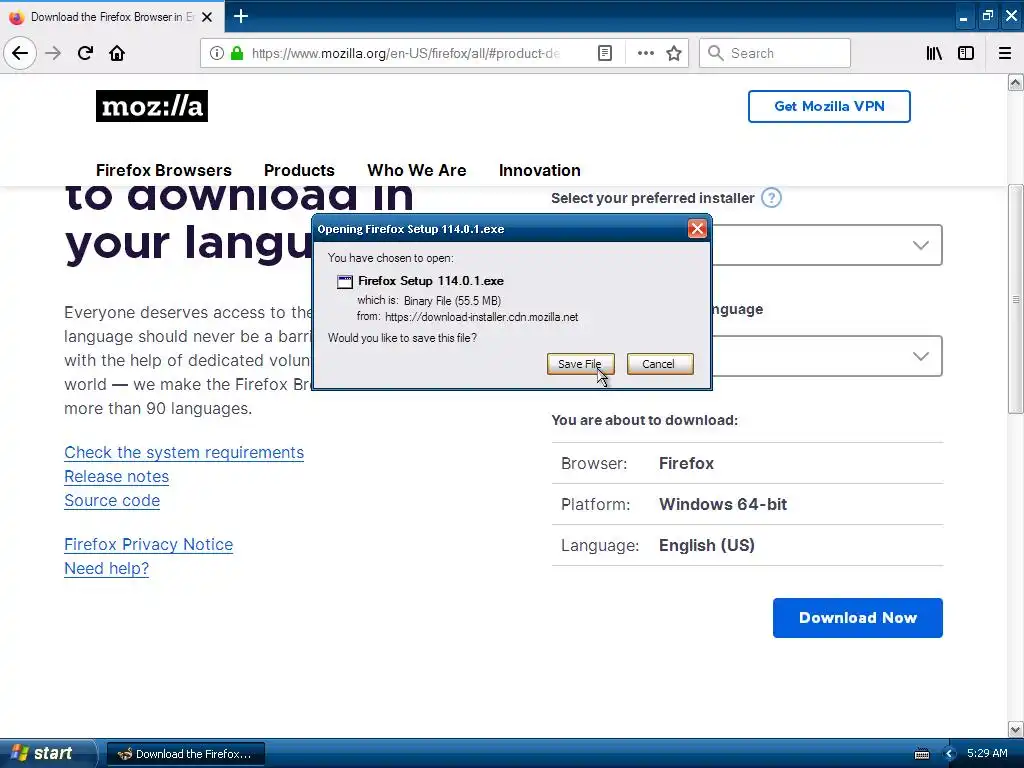The height and width of the screenshot is (768, 1024).
Task: Open the Firefox Browsers menu
Action: coord(163,170)
